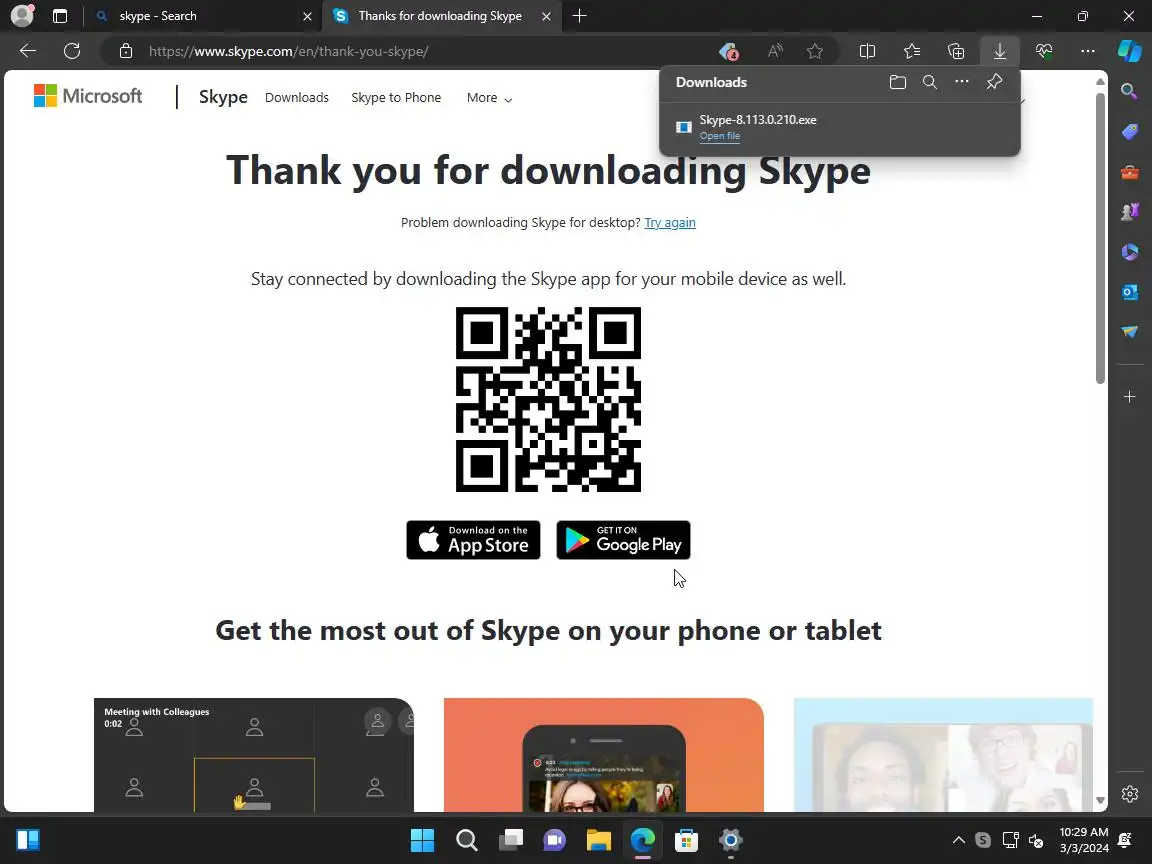Open the Skype tray icon

click(983, 840)
